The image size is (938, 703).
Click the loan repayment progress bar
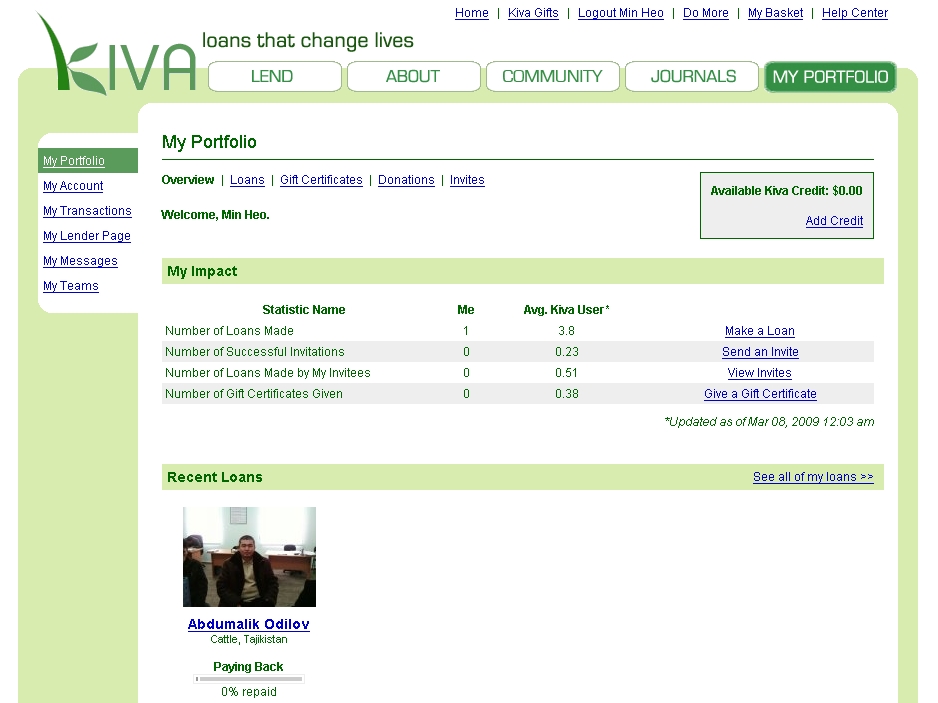249,679
